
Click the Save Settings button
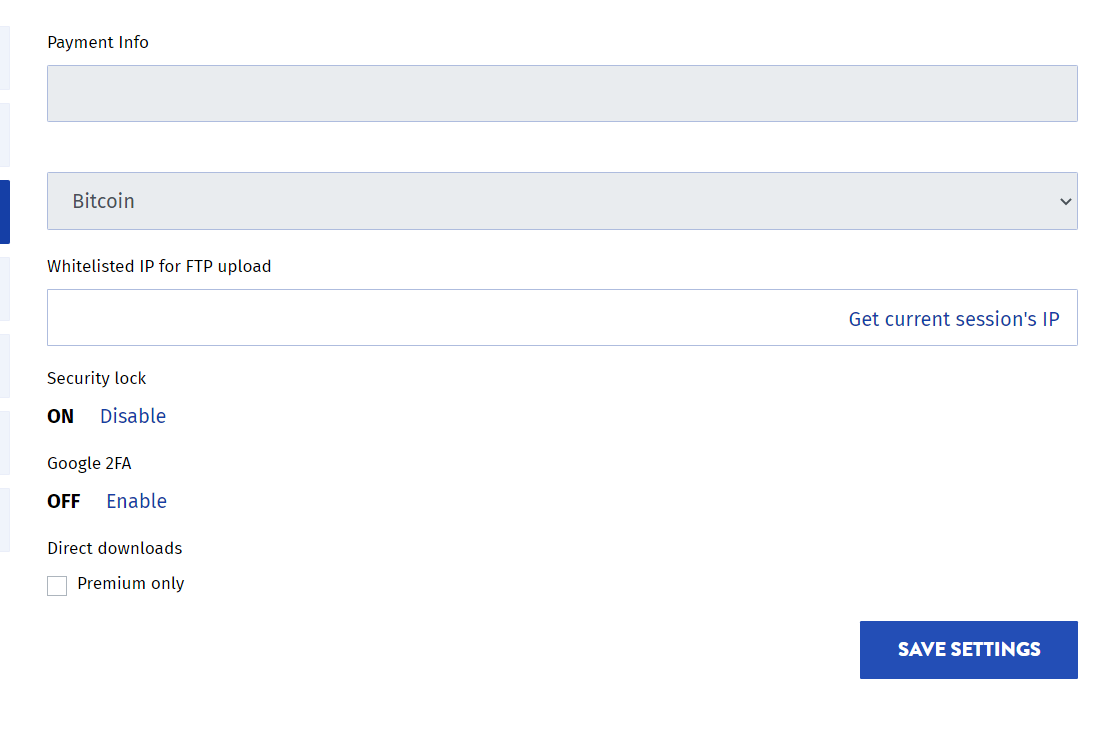[968, 650]
